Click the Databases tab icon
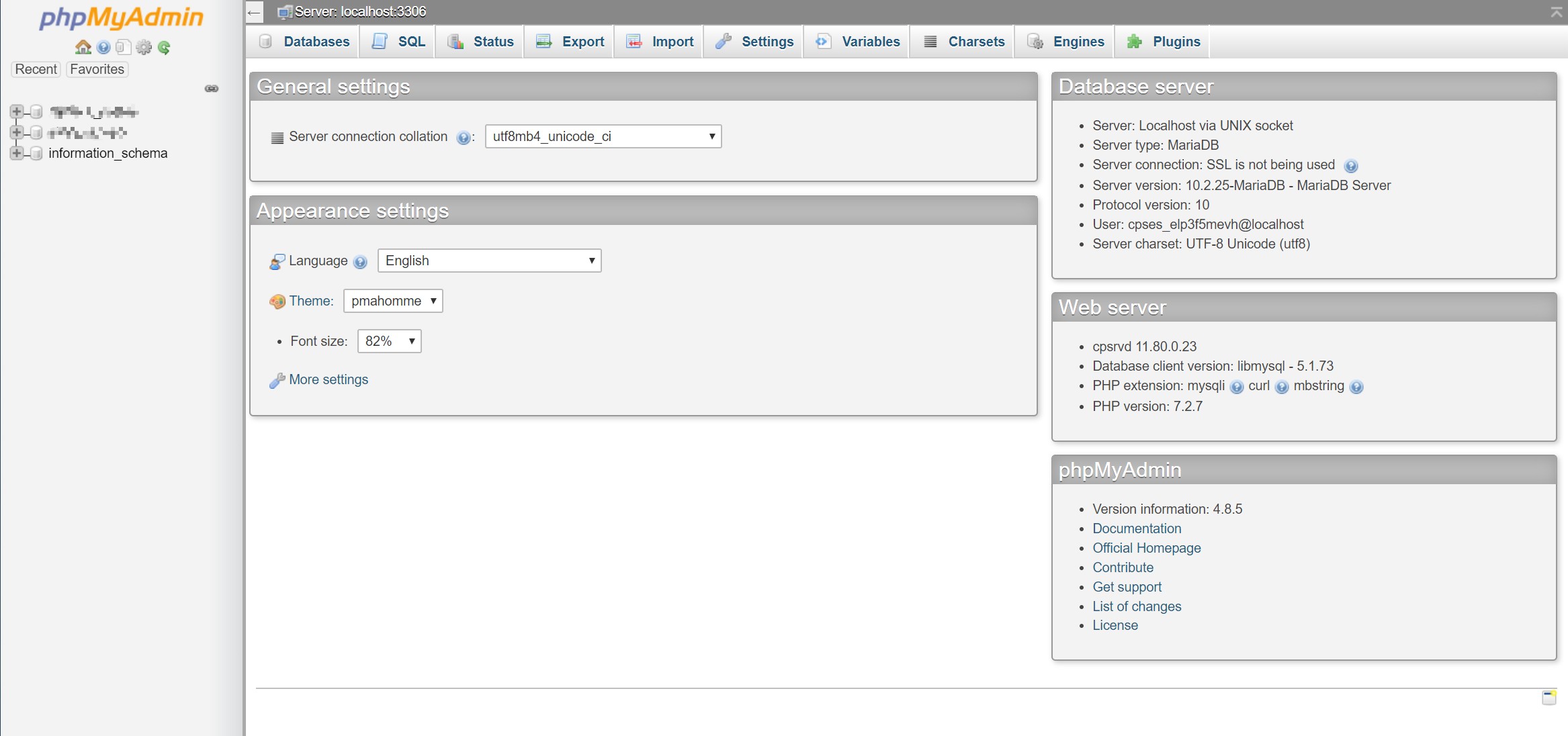Viewport: 1568px width, 736px height. [x=267, y=42]
